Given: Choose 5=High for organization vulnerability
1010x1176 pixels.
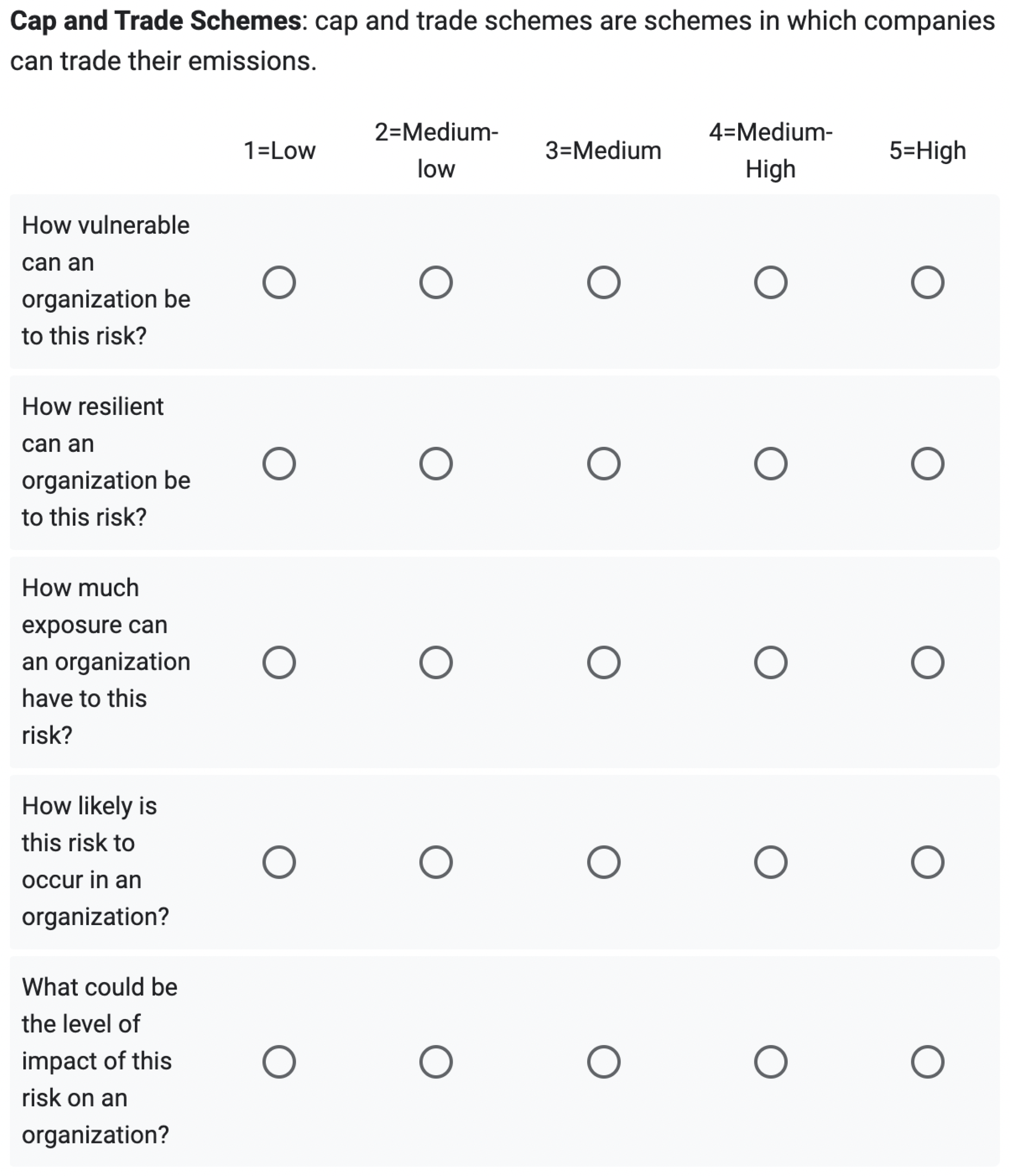Looking at the screenshot, I should point(927,282).
